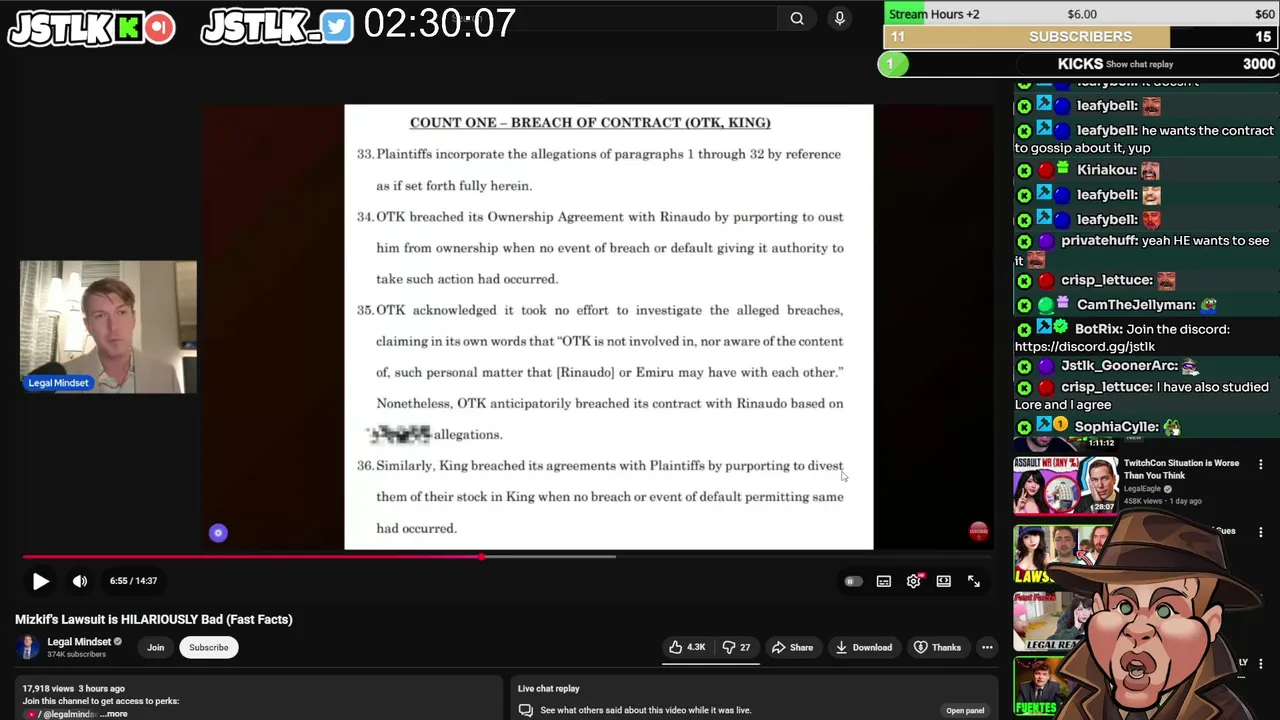This screenshot has height=720, width=1280.
Task: Click the discord.gg/jstlk link in chat
Action: pos(1085,346)
